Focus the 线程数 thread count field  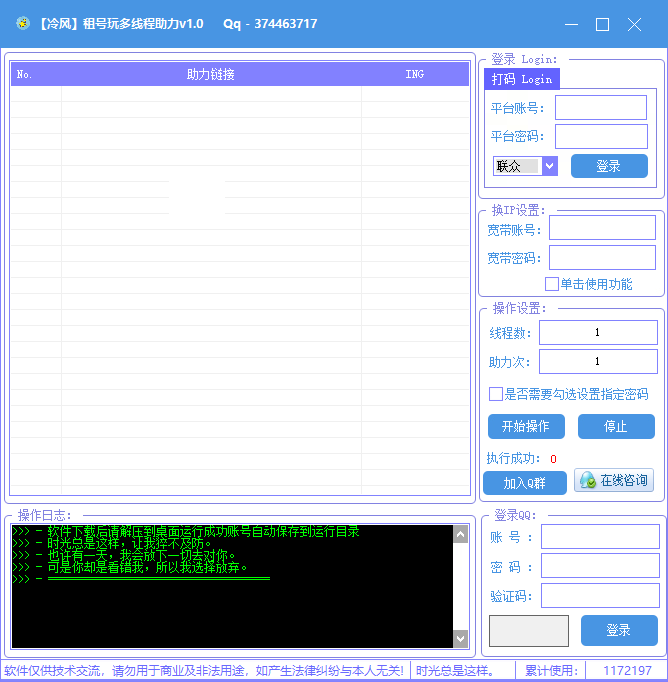coord(598,332)
